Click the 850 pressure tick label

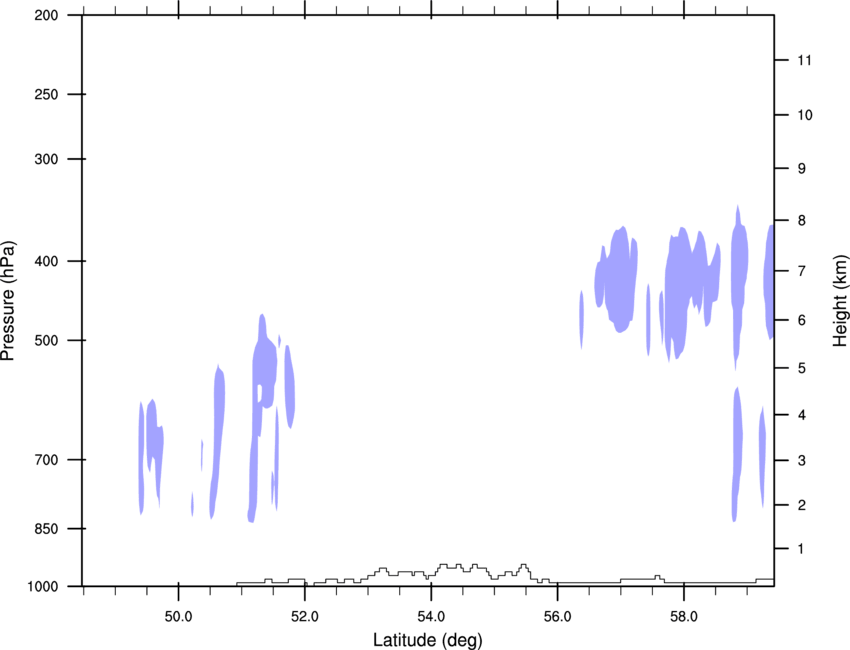pyautogui.click(x=46, y=529)
